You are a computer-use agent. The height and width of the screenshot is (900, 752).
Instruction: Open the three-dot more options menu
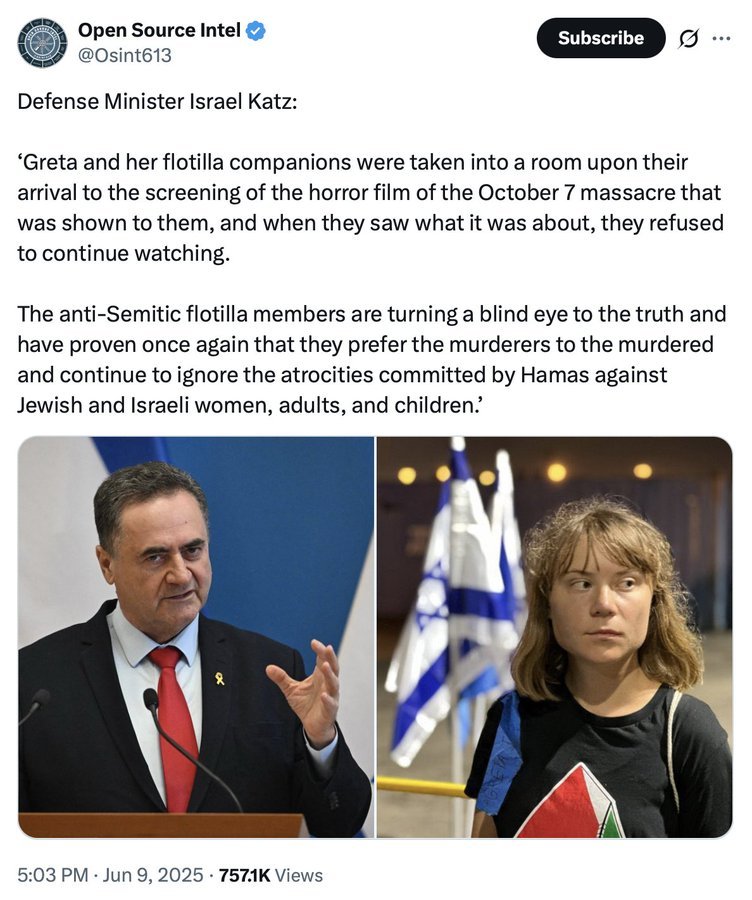[721, 38]
